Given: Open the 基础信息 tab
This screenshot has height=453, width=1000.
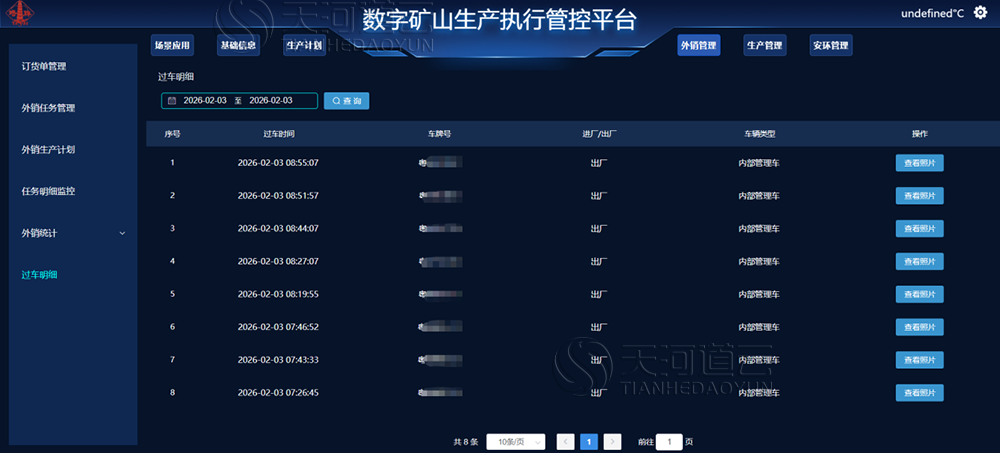Looking at the screenshot, I should point(238,45).
